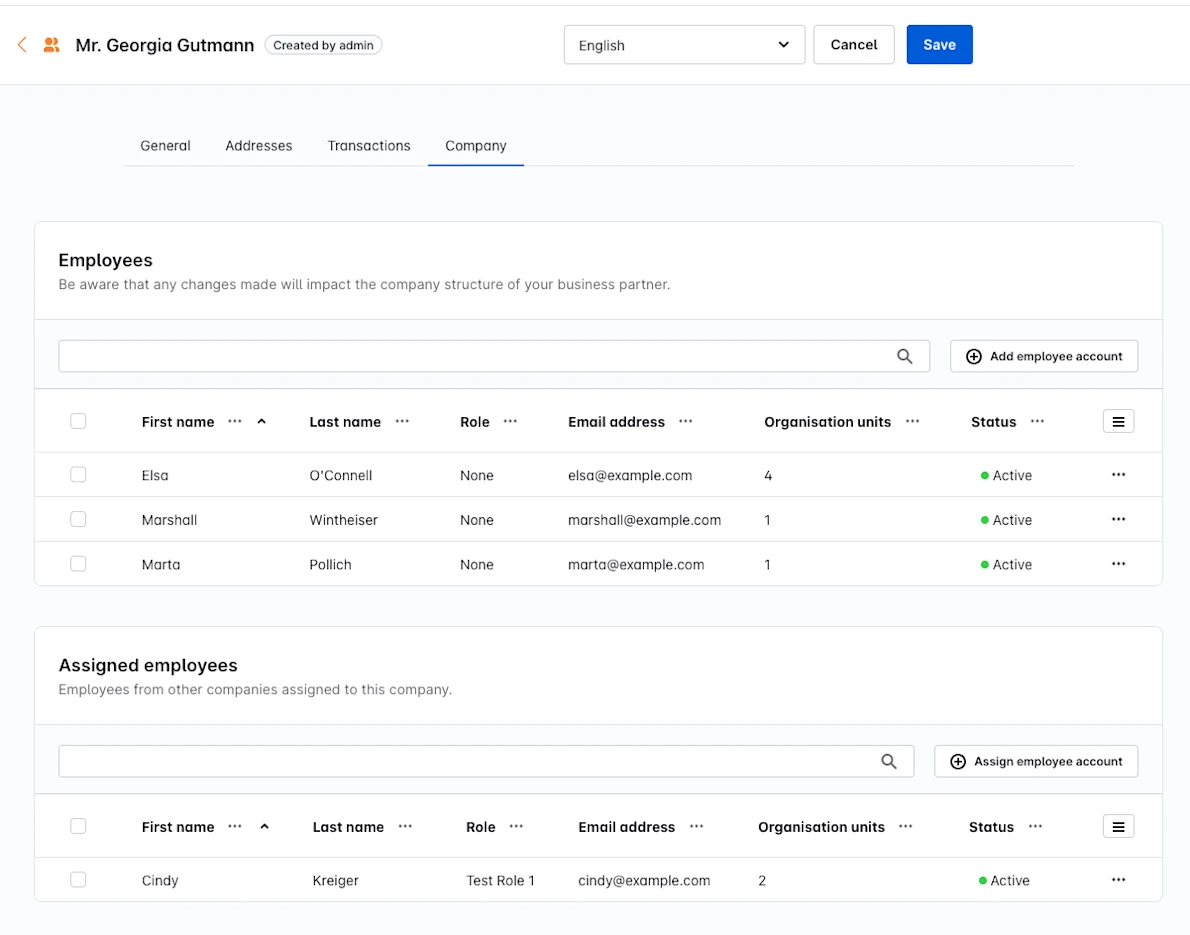Tick the checkbox for Marta Pollich
Viewport: 1190px width, 935px height.
pos(78,564)
